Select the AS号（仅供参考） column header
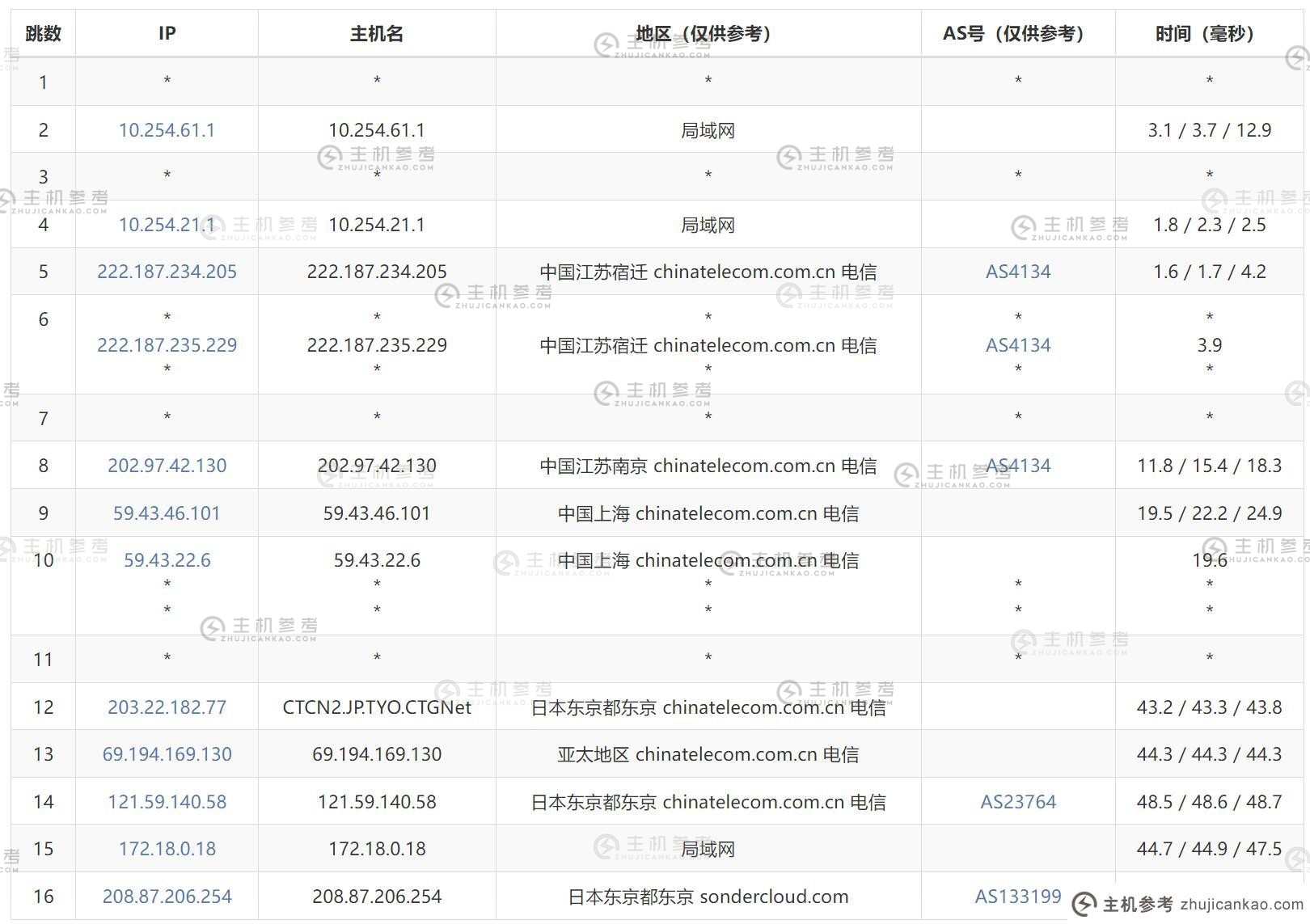This screenshot has height=924, width=1310. 1018,33
